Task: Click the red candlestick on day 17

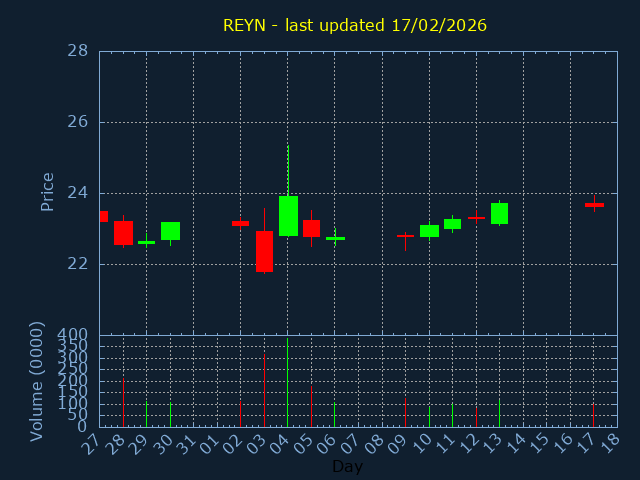Action: tap(594, 205)
